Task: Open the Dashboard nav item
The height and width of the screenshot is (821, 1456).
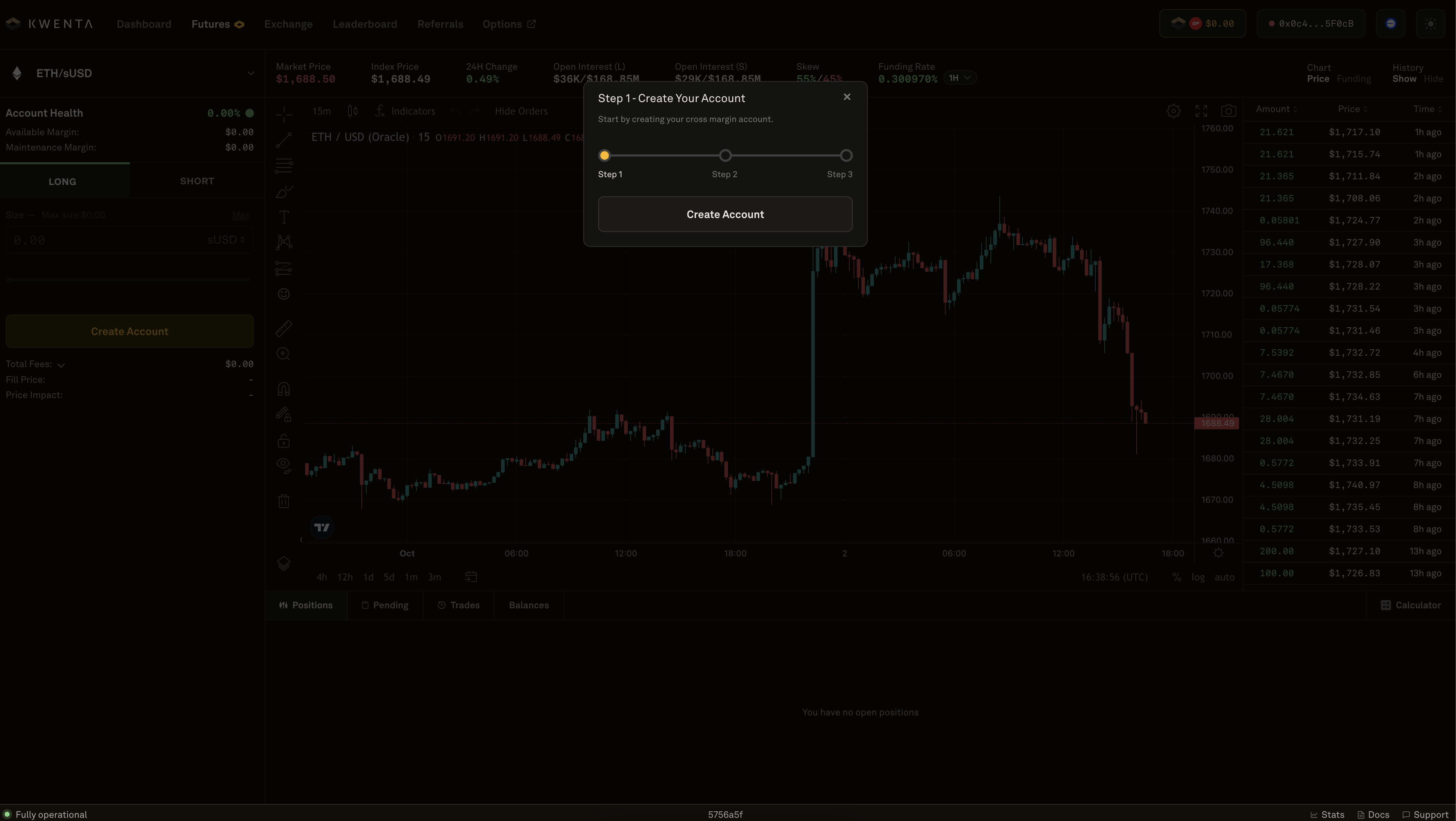Action: (x=144, y=24)
